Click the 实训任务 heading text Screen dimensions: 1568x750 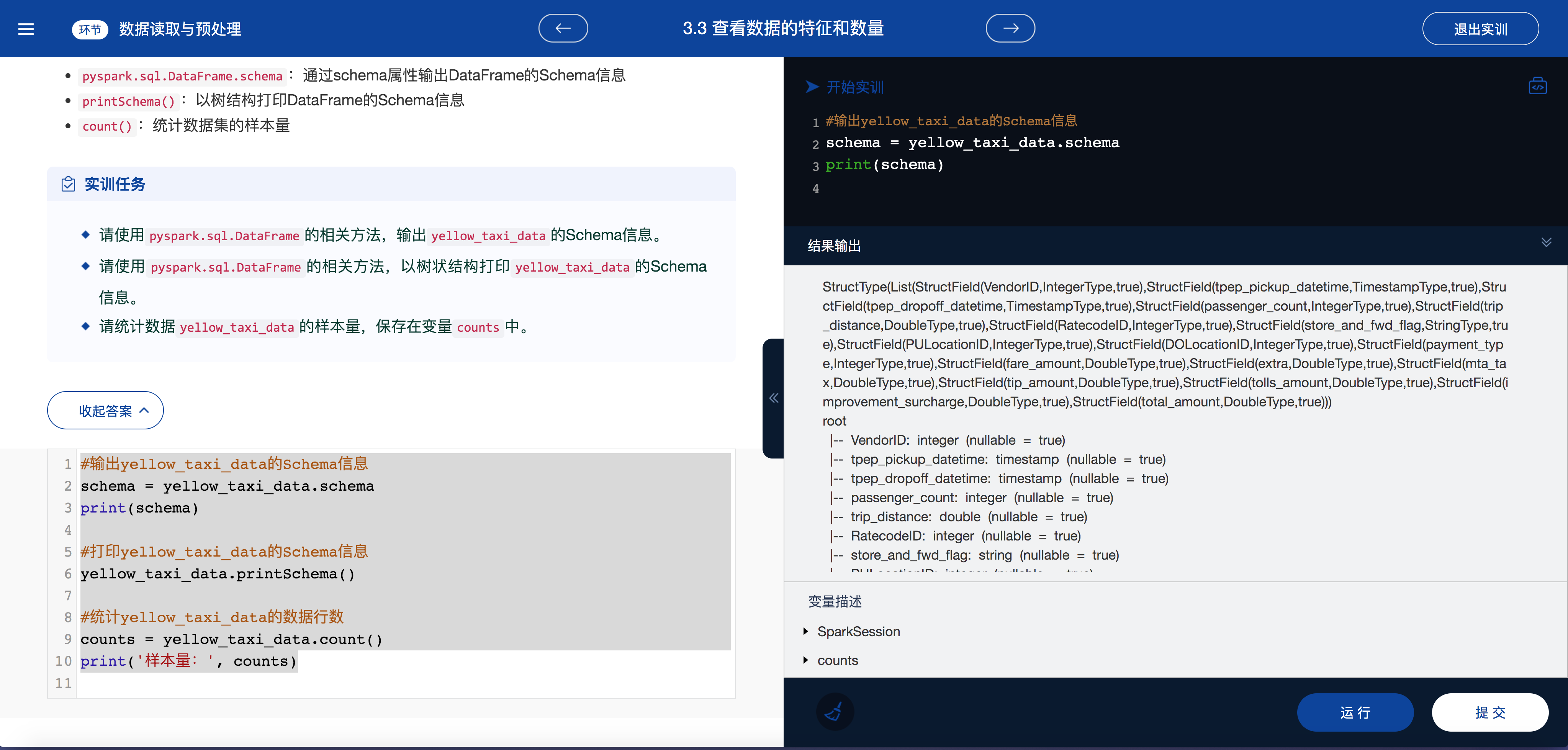pyautogui.click(x=115, y=184)
